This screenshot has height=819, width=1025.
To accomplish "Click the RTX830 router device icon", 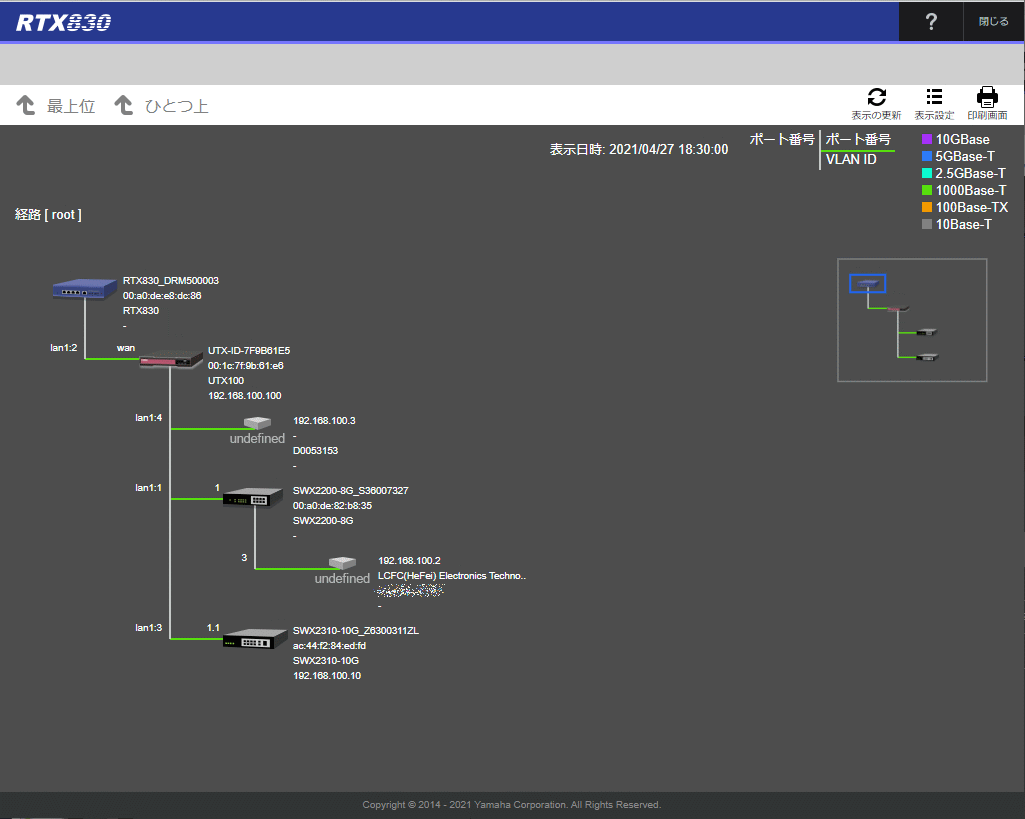I will coord(84,290).
